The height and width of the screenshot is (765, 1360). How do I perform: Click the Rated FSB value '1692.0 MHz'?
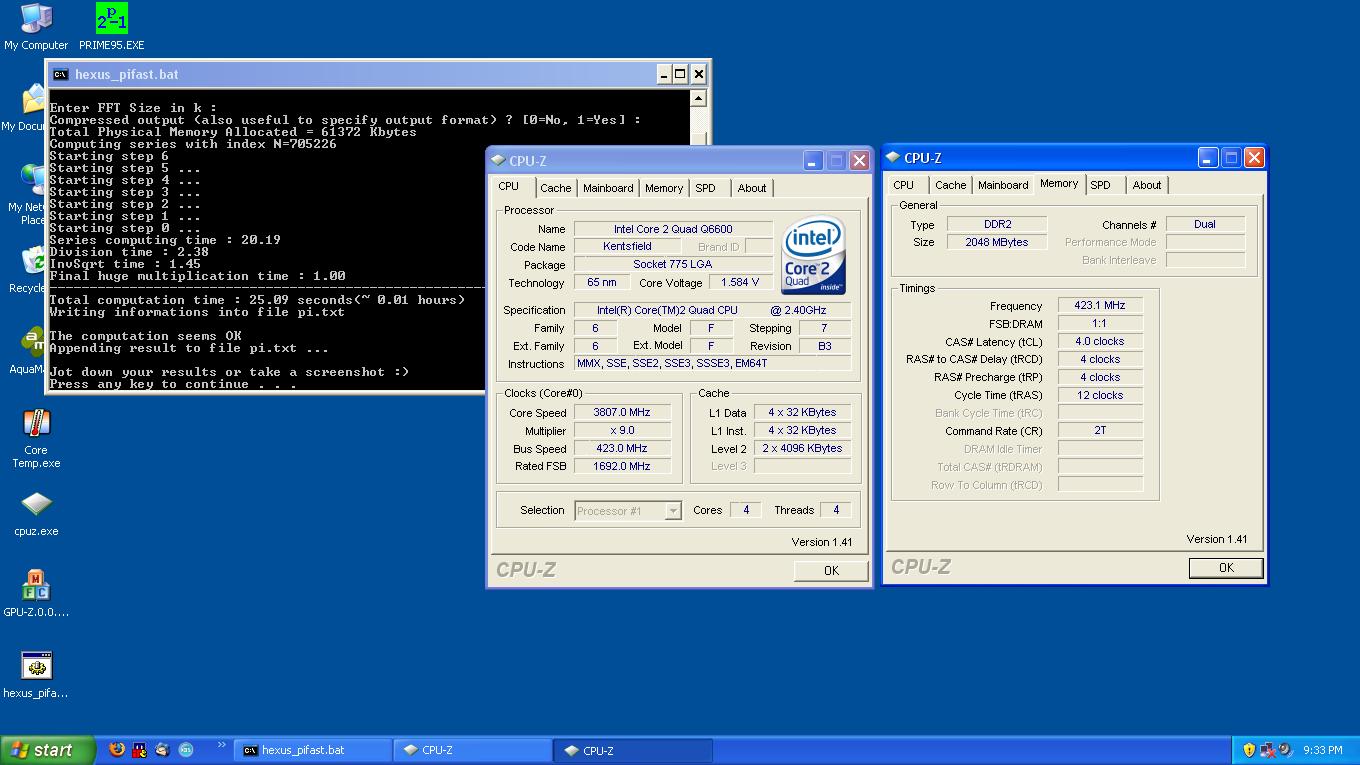pyautogui.click(x=622, y=466)
